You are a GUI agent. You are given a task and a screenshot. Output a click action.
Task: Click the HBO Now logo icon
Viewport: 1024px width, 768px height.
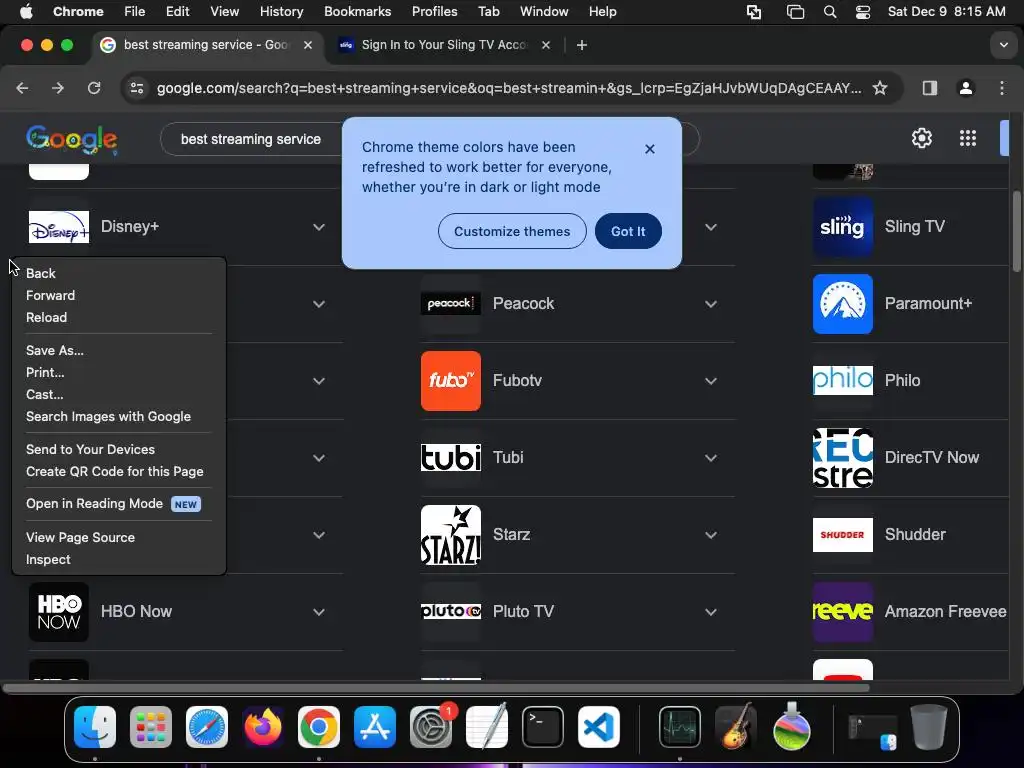tap(59, 612)
